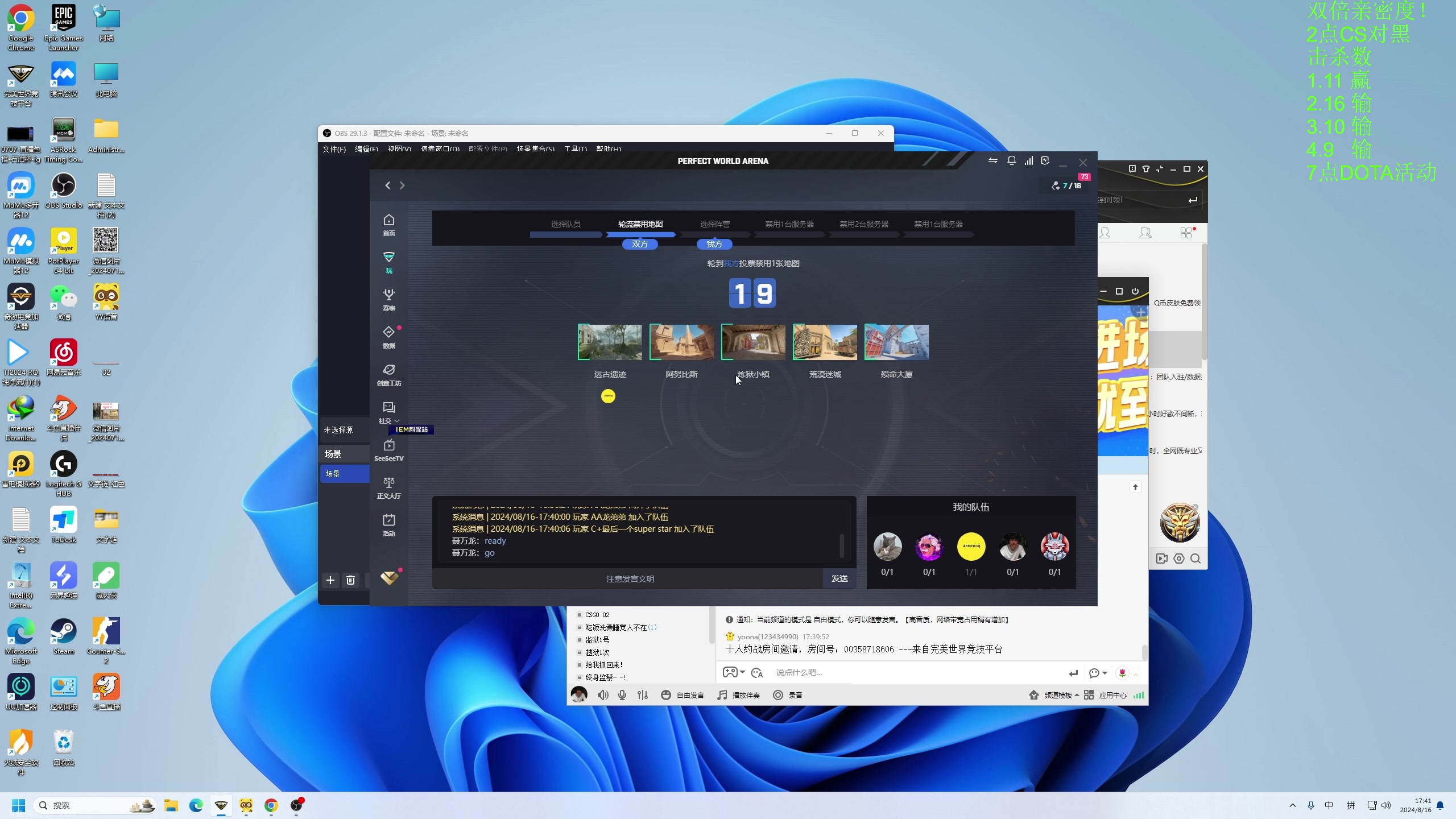Viewport: 1456px width, 819px height.
Task: Open arena notification bell
Action: click(1011, 161)
